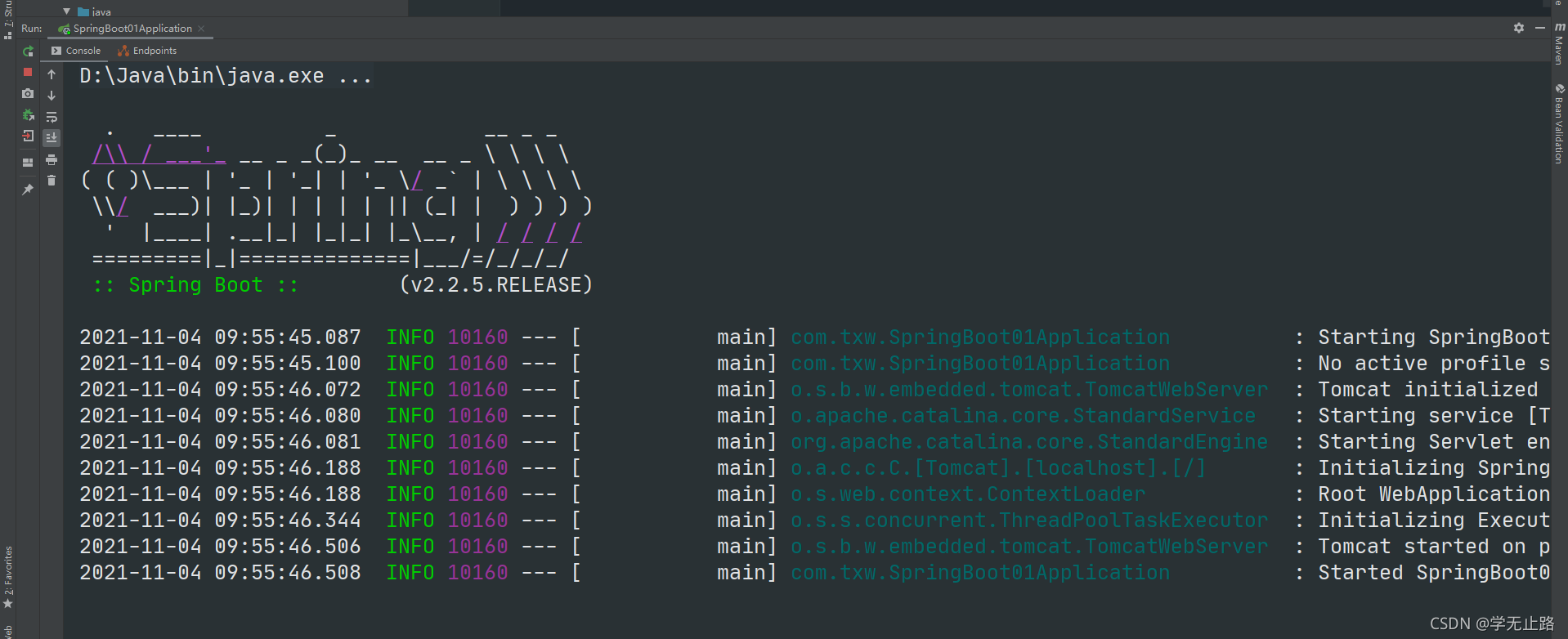Click the Exit icon with the red arrow

point(28,136)
